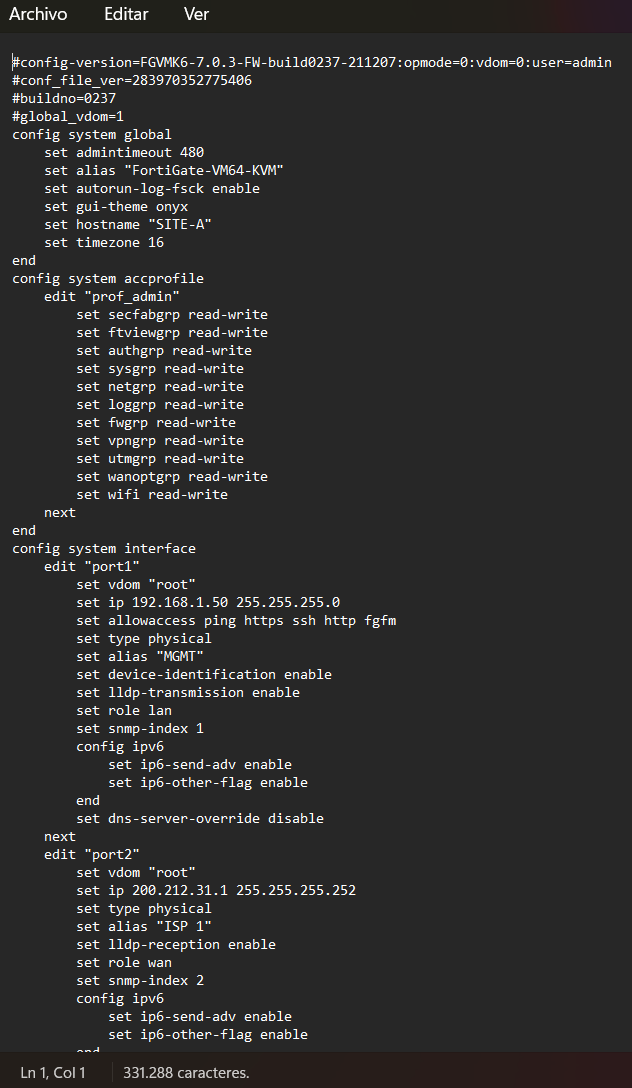This screenshot has width=632, height=1088.
Task: Click the Ln 1, Col 1 status indicator
Action: click(53, 1073)
